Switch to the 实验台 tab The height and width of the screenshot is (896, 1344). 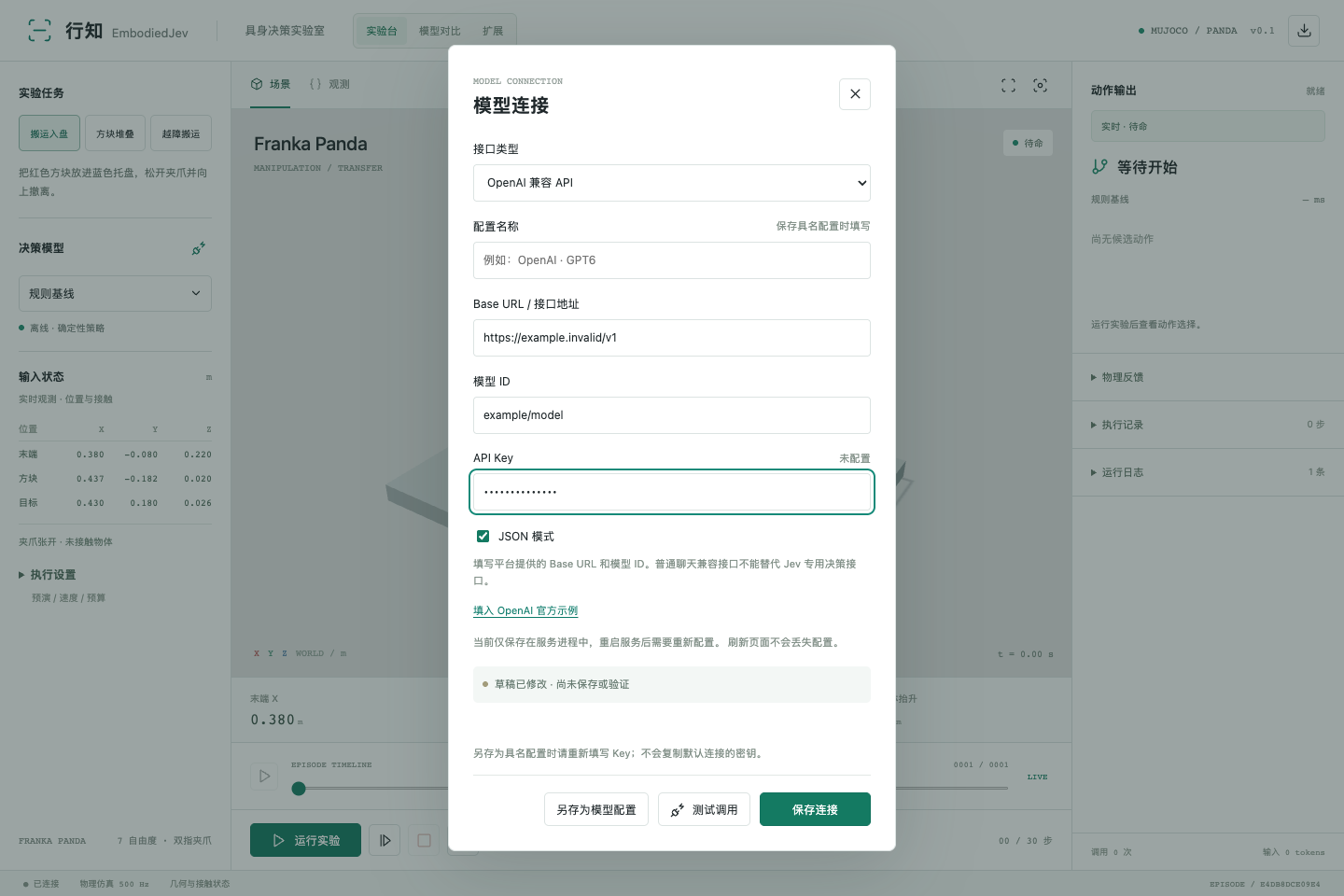tap(382, 31)
